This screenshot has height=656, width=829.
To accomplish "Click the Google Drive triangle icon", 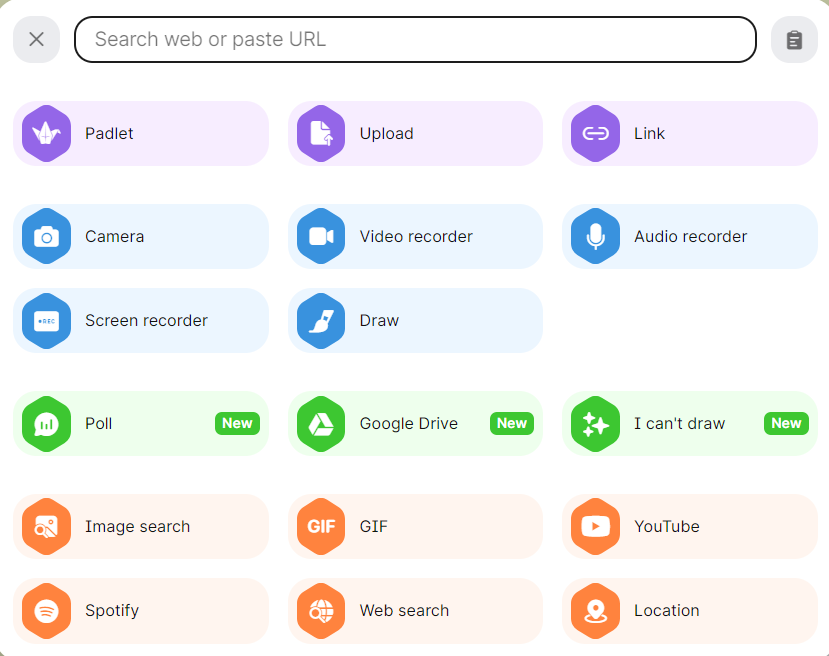I will 321,423.
